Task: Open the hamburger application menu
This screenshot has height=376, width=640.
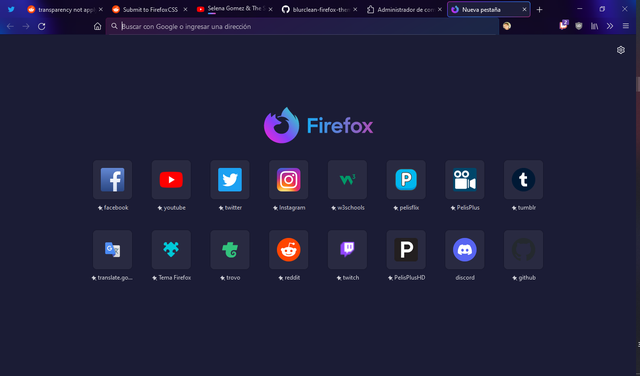Action: [x=626, y=26]
